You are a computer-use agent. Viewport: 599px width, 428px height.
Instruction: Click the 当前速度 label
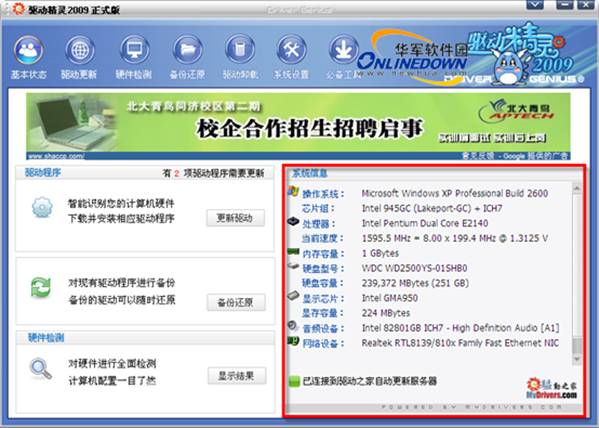(x=322, y=238)
